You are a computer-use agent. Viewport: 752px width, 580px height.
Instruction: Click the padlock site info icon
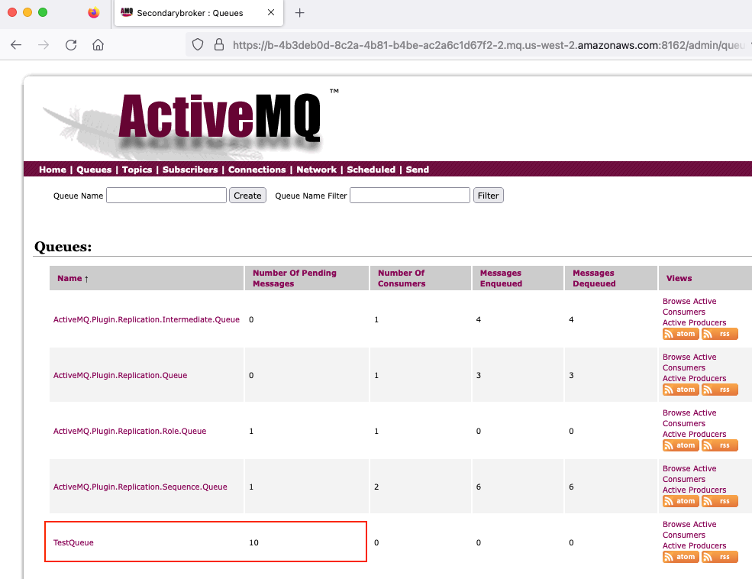(219, 45)
